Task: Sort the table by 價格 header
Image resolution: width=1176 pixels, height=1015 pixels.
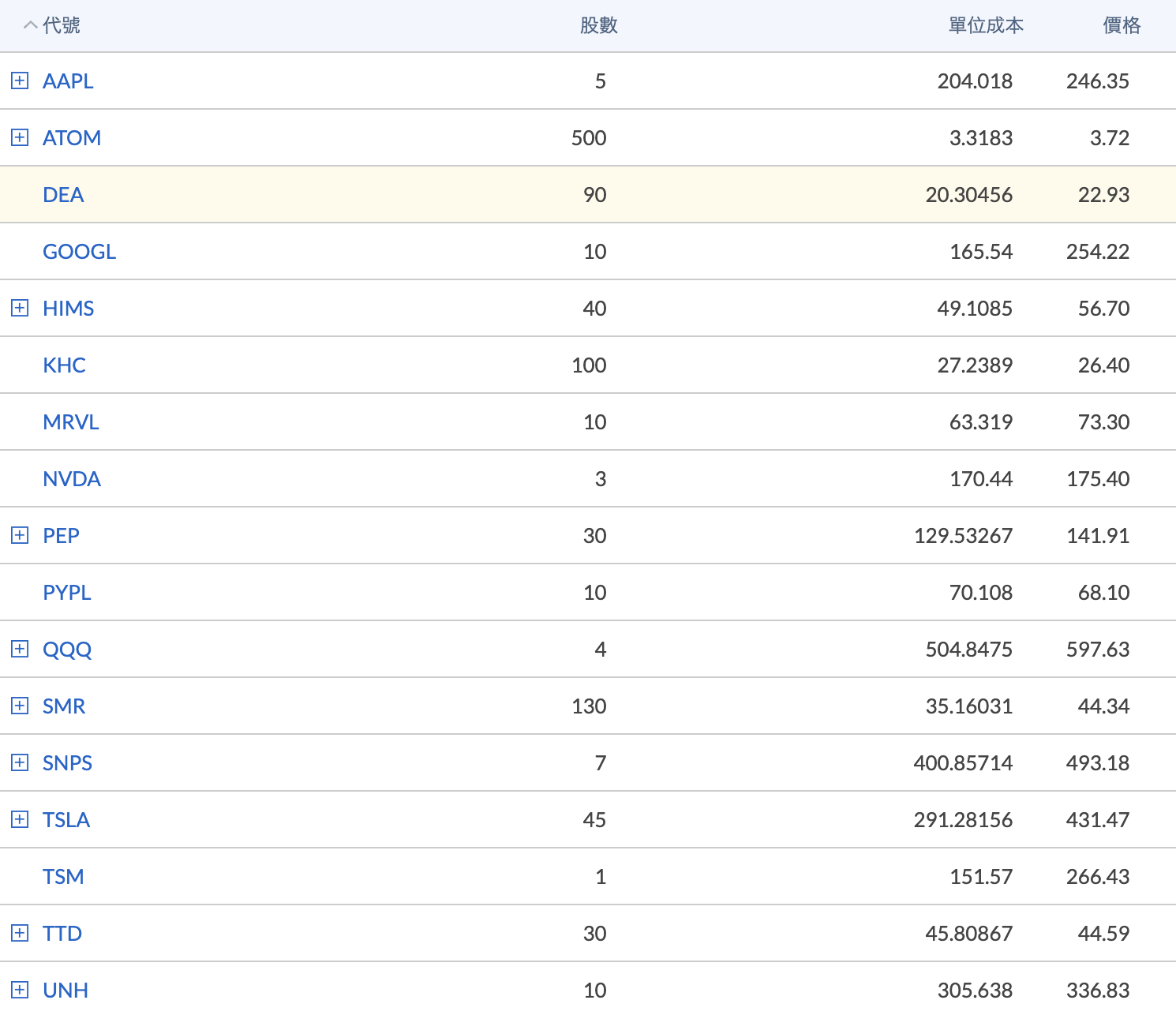Action: tap(1121, 25)
